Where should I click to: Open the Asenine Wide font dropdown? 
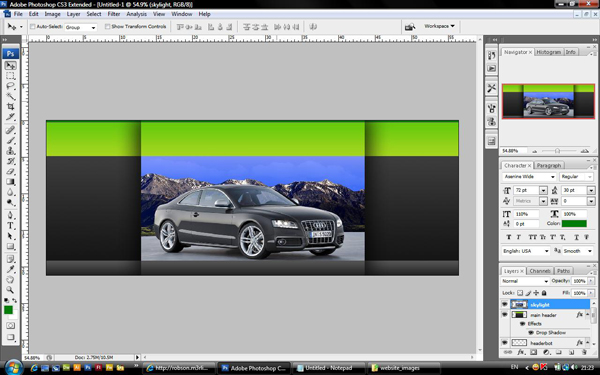click(x=529, y=177)
